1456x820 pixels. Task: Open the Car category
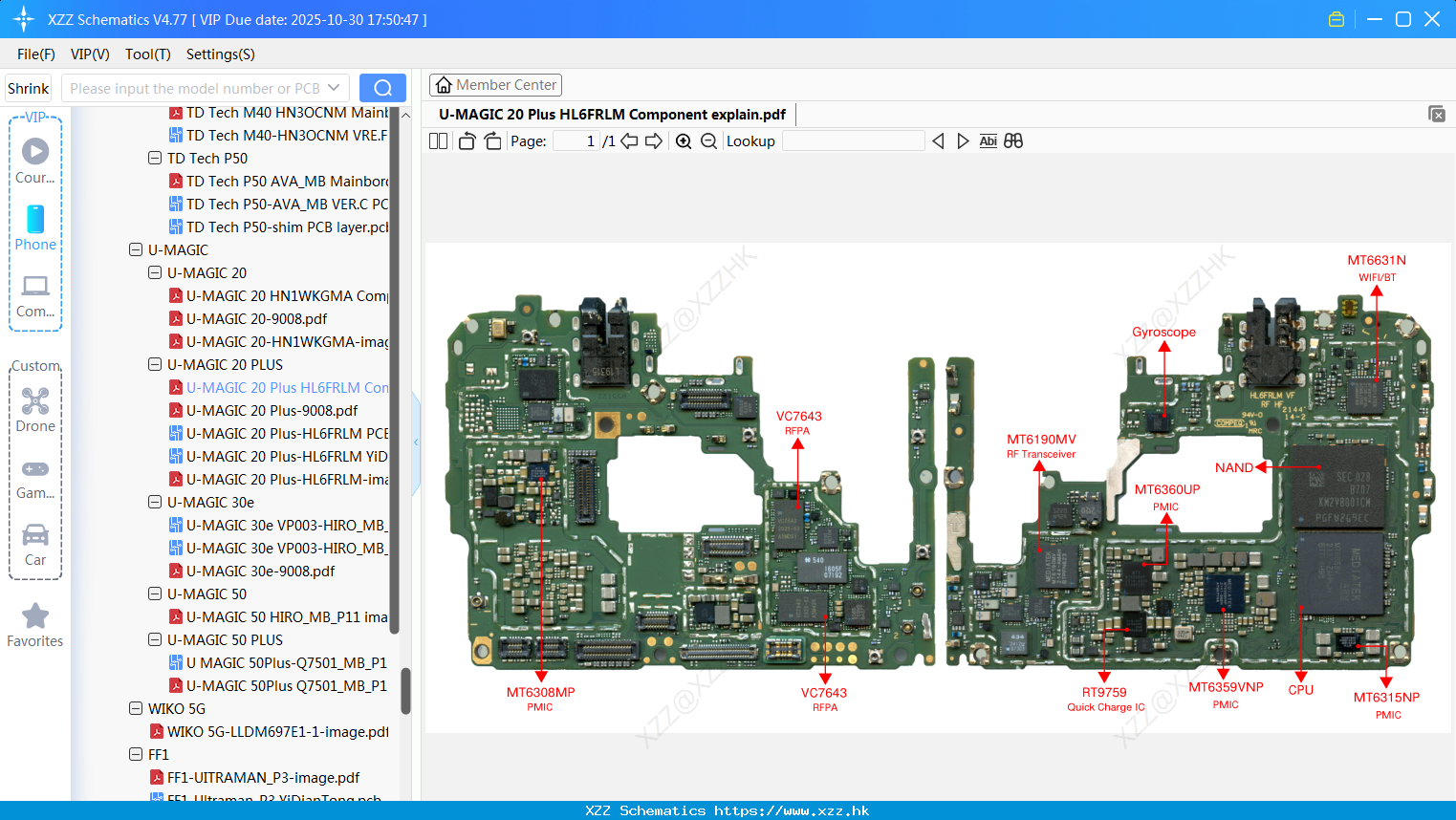pos(35,545)
